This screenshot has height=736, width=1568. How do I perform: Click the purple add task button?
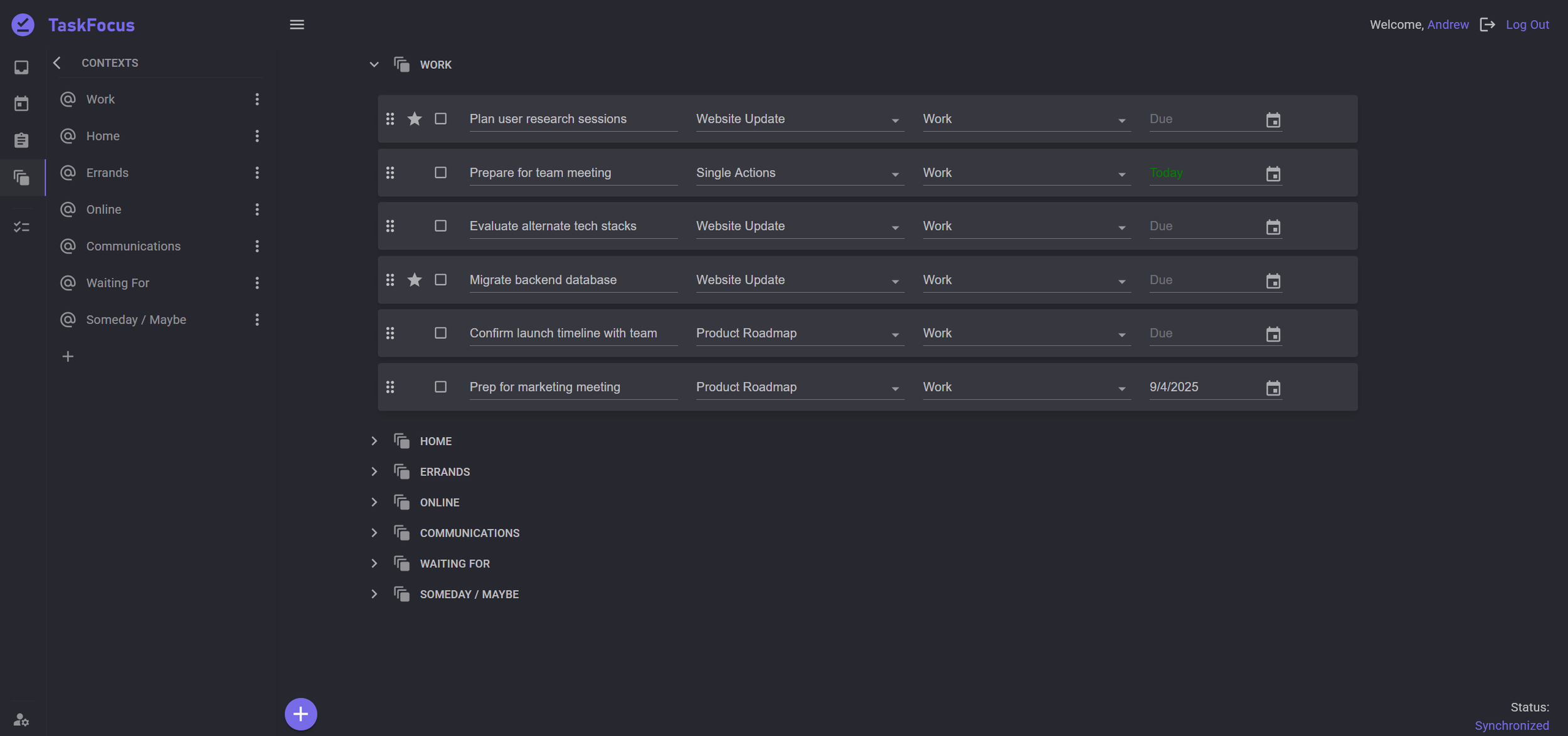[300, 713]
